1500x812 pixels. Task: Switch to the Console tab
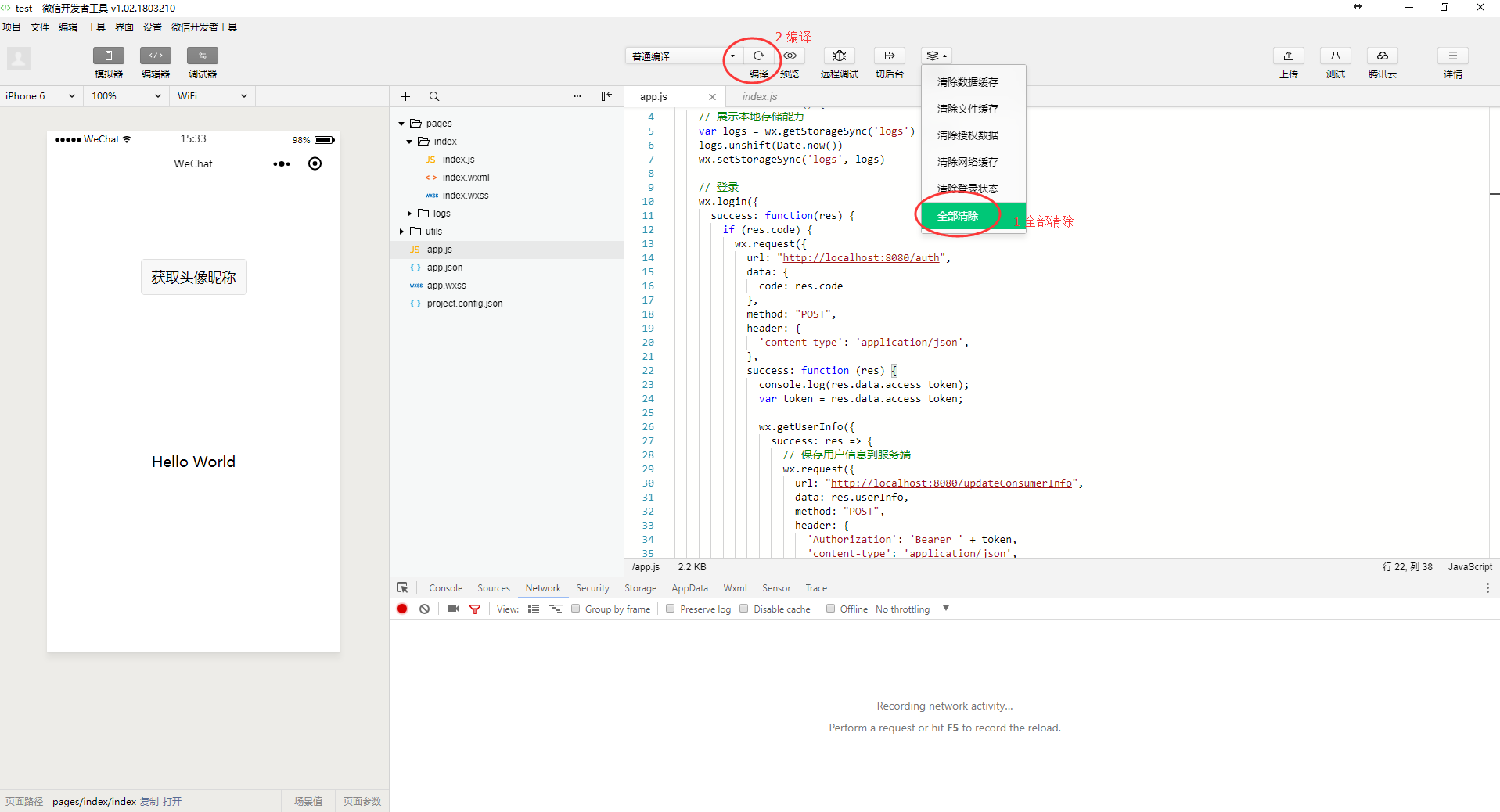[445, 588]
